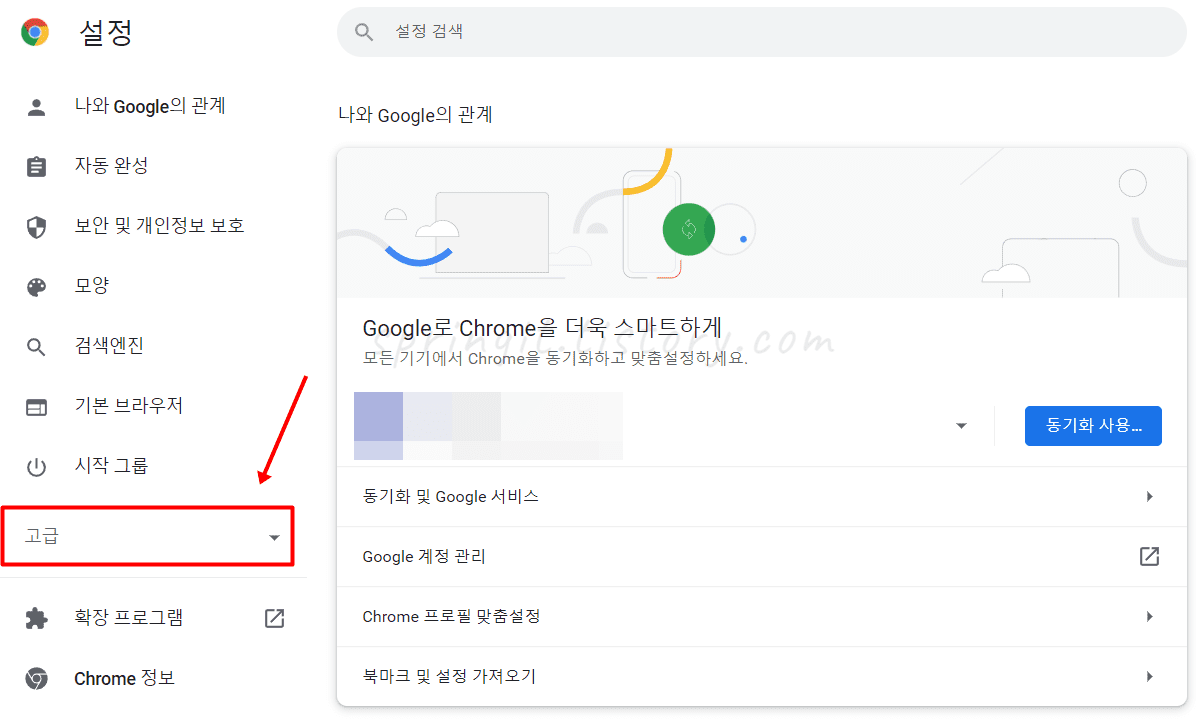Open Chrome 프로필 맞춤설정 row
Image resolution: width=1198 pixels, height=720 pixels.
761,617
